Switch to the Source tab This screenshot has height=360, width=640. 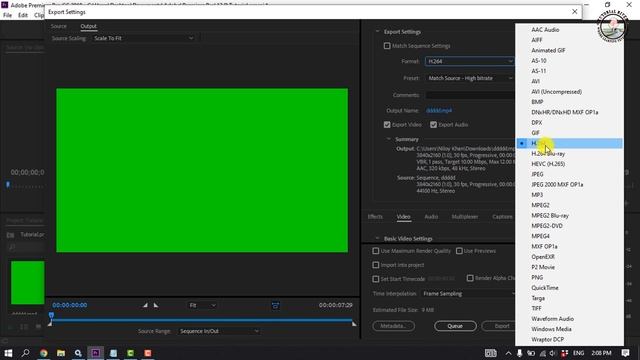click(59, 26)
